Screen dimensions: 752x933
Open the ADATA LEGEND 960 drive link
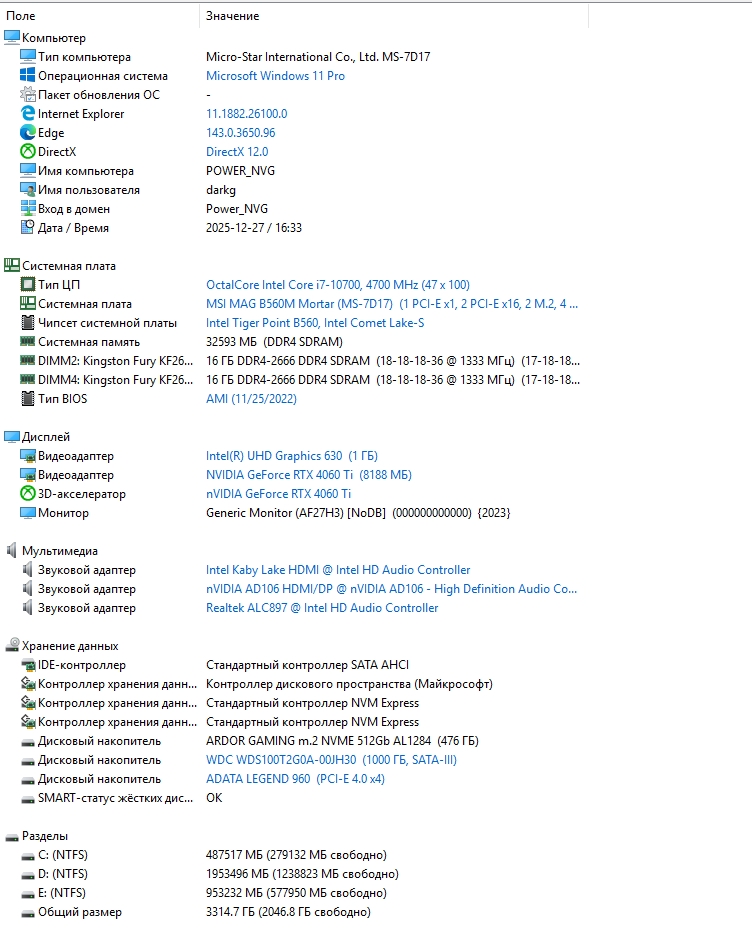coord(296,779)
